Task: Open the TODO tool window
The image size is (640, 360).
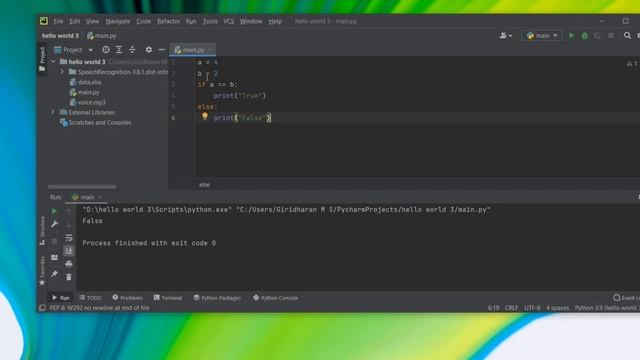Action: (x=91, y=298)
